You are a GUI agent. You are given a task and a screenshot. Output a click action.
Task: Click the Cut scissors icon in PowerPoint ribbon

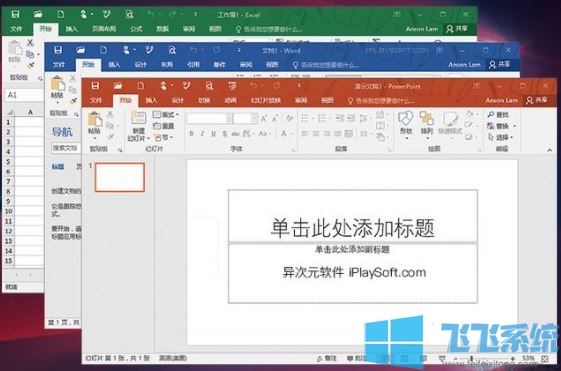click(x=110, y=114)
